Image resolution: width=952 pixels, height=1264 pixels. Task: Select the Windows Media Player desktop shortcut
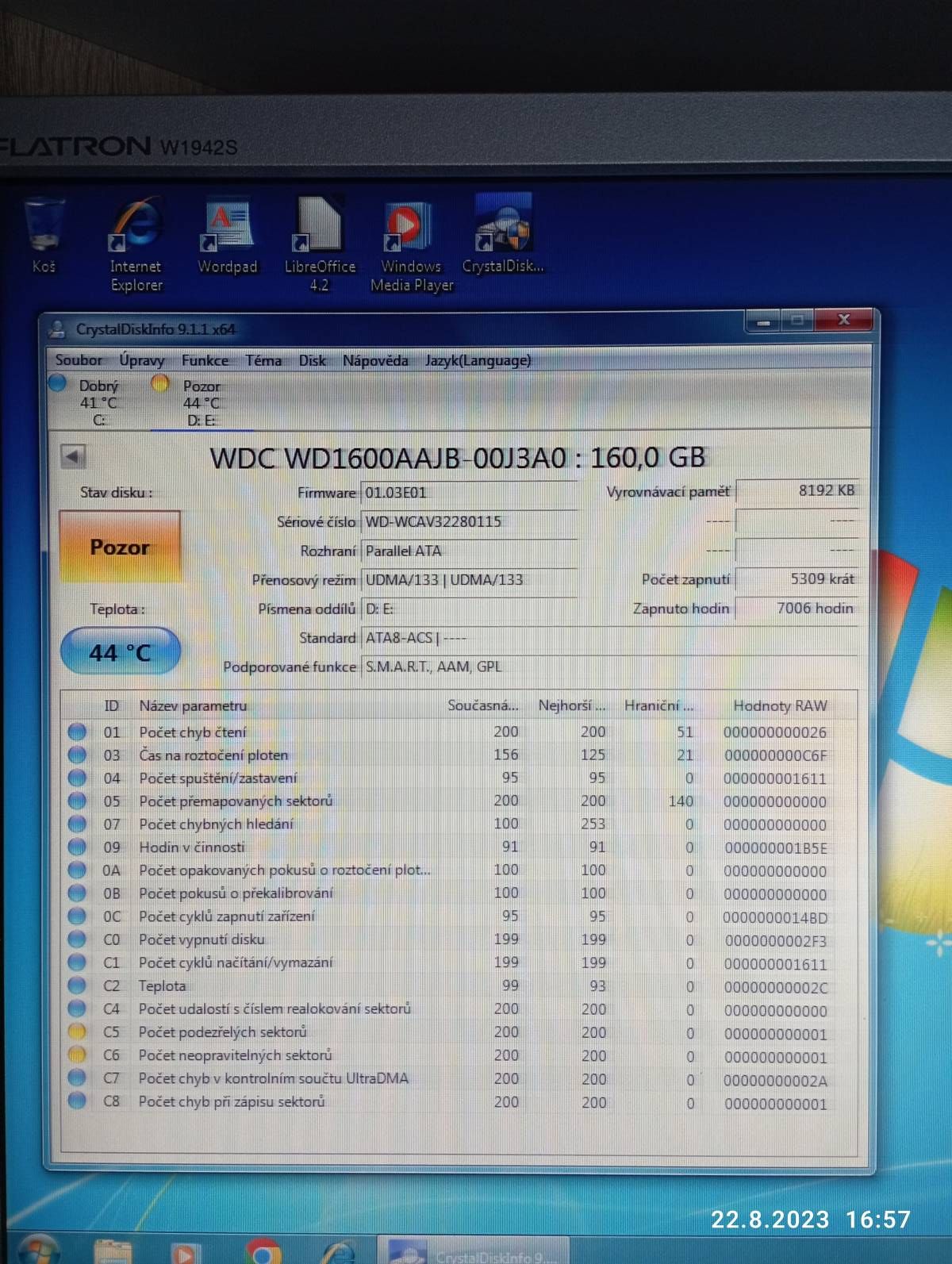412,246
